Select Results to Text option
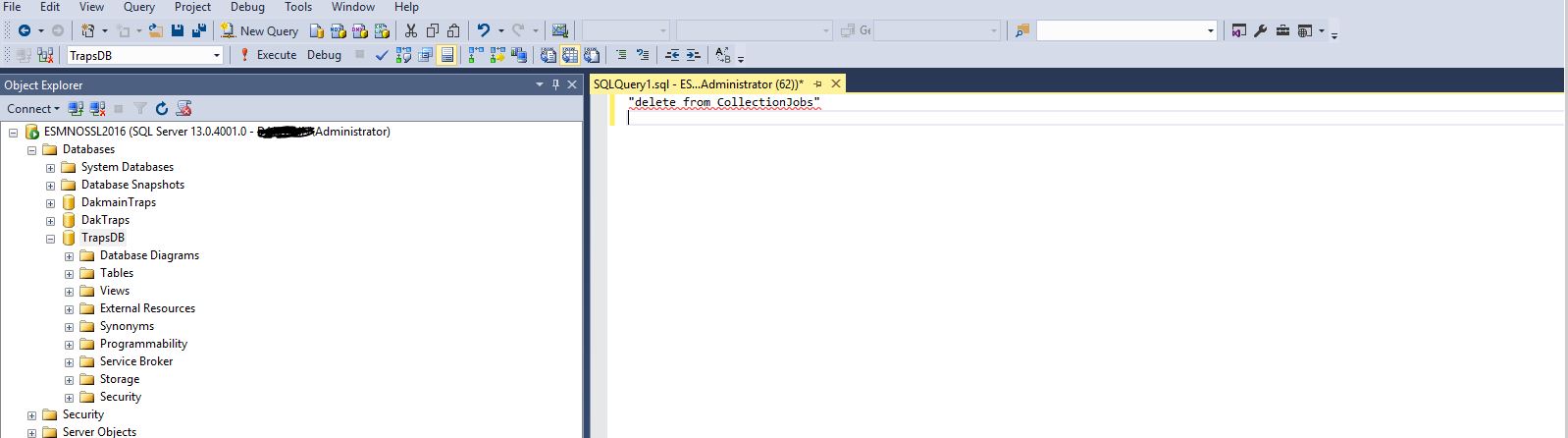 [x=548, y=55]
